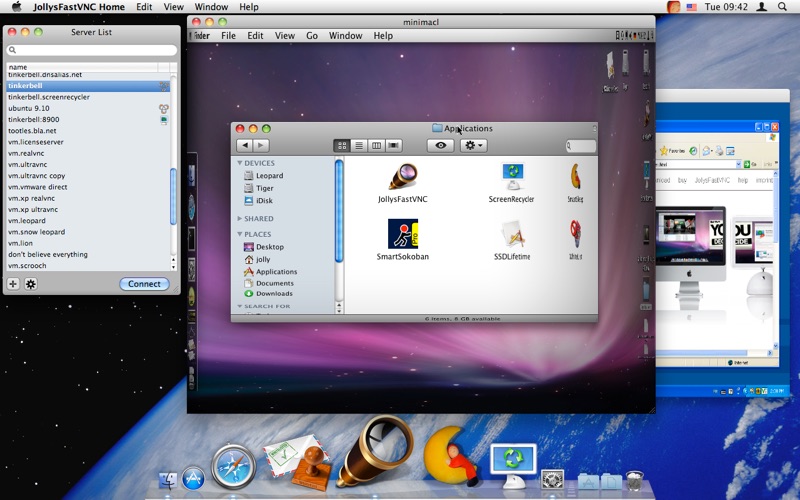The height and width of the screenshot is (500, 800).
Task: Click the Connect button
Action: pos(144,284)
